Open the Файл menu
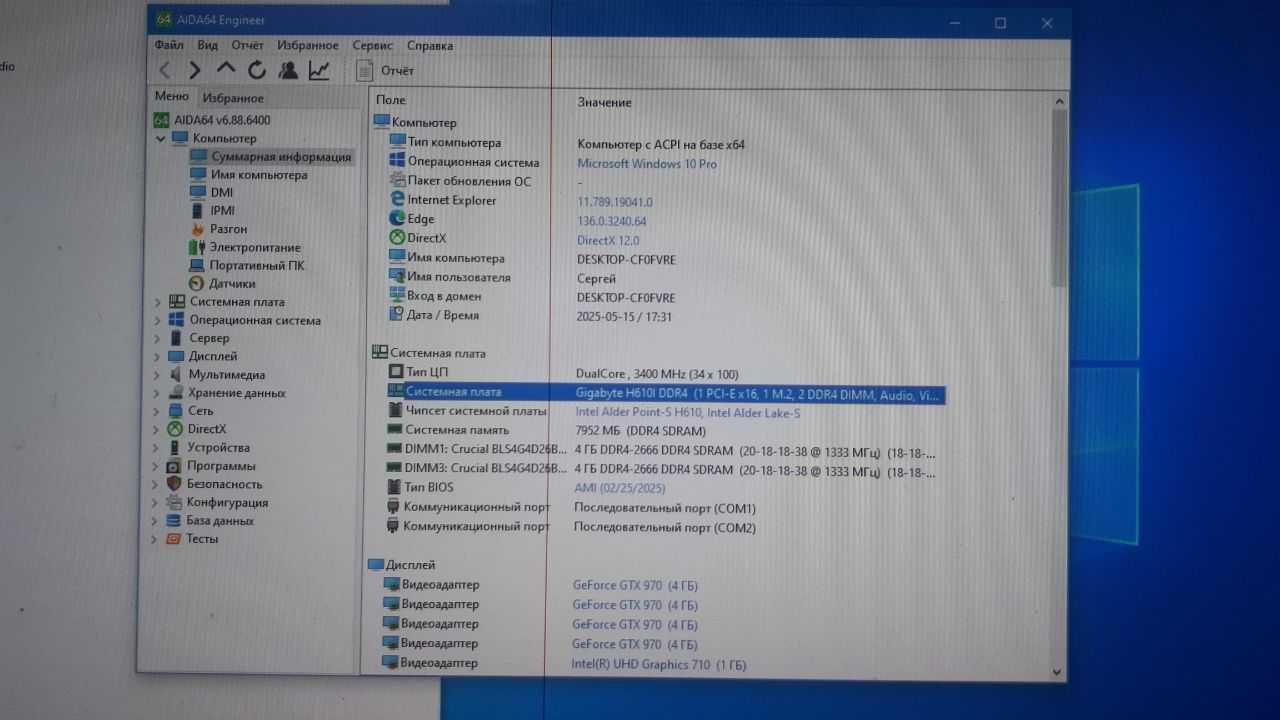The width and height of the screenshot is (1280, 720). coord(169,45)
